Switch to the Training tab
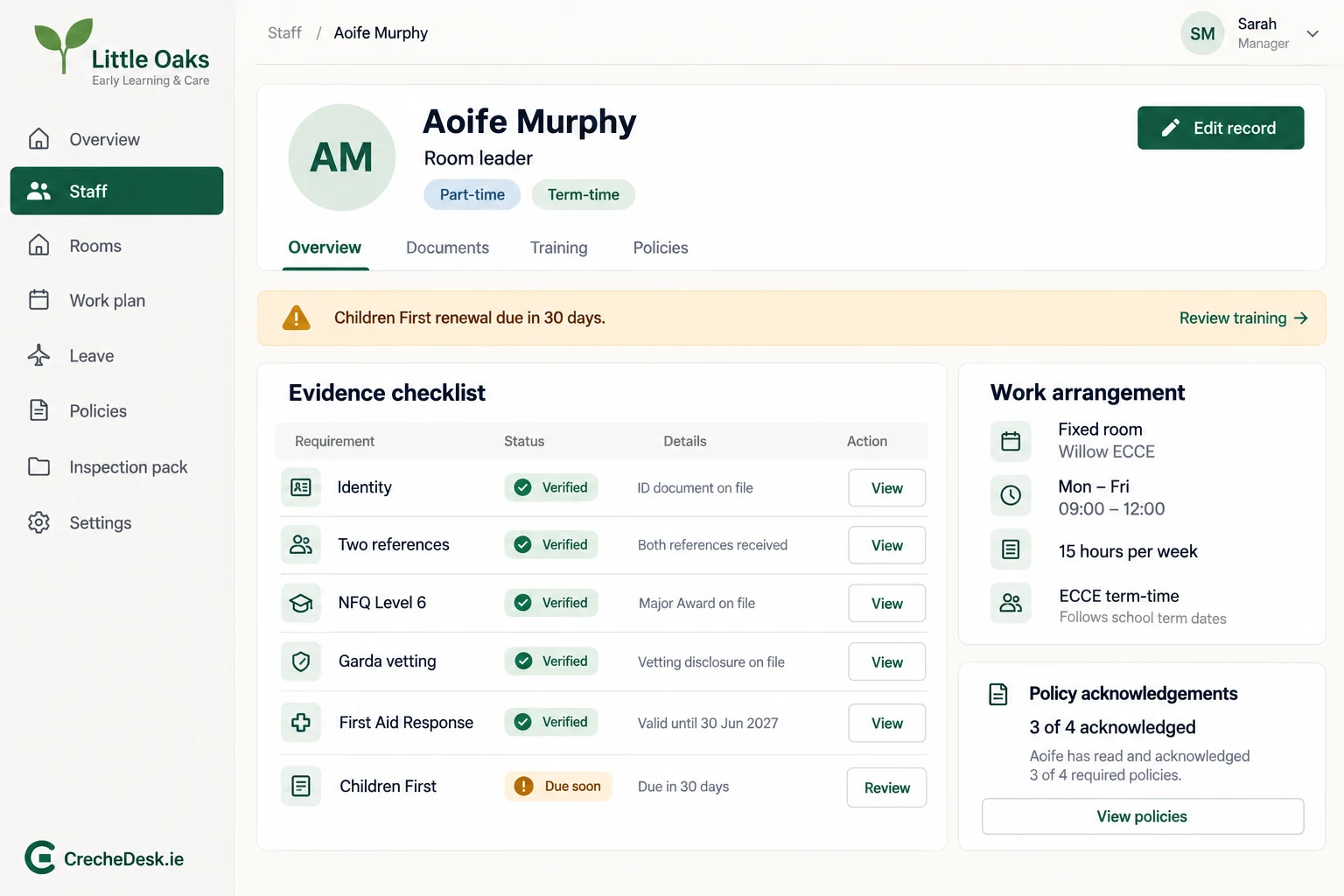Viewport: 1344px width, 896px height. click(559, 248)
